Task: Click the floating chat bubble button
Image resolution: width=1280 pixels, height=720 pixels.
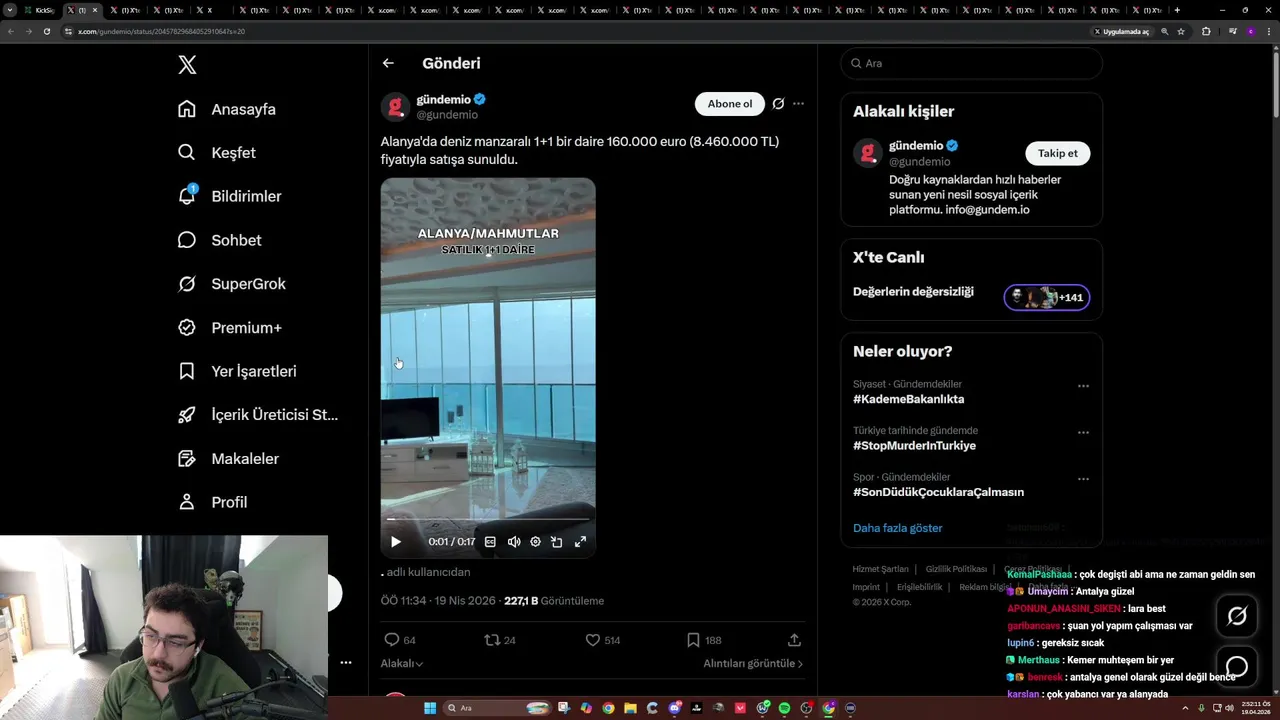Action: [x=1237, y=667]
